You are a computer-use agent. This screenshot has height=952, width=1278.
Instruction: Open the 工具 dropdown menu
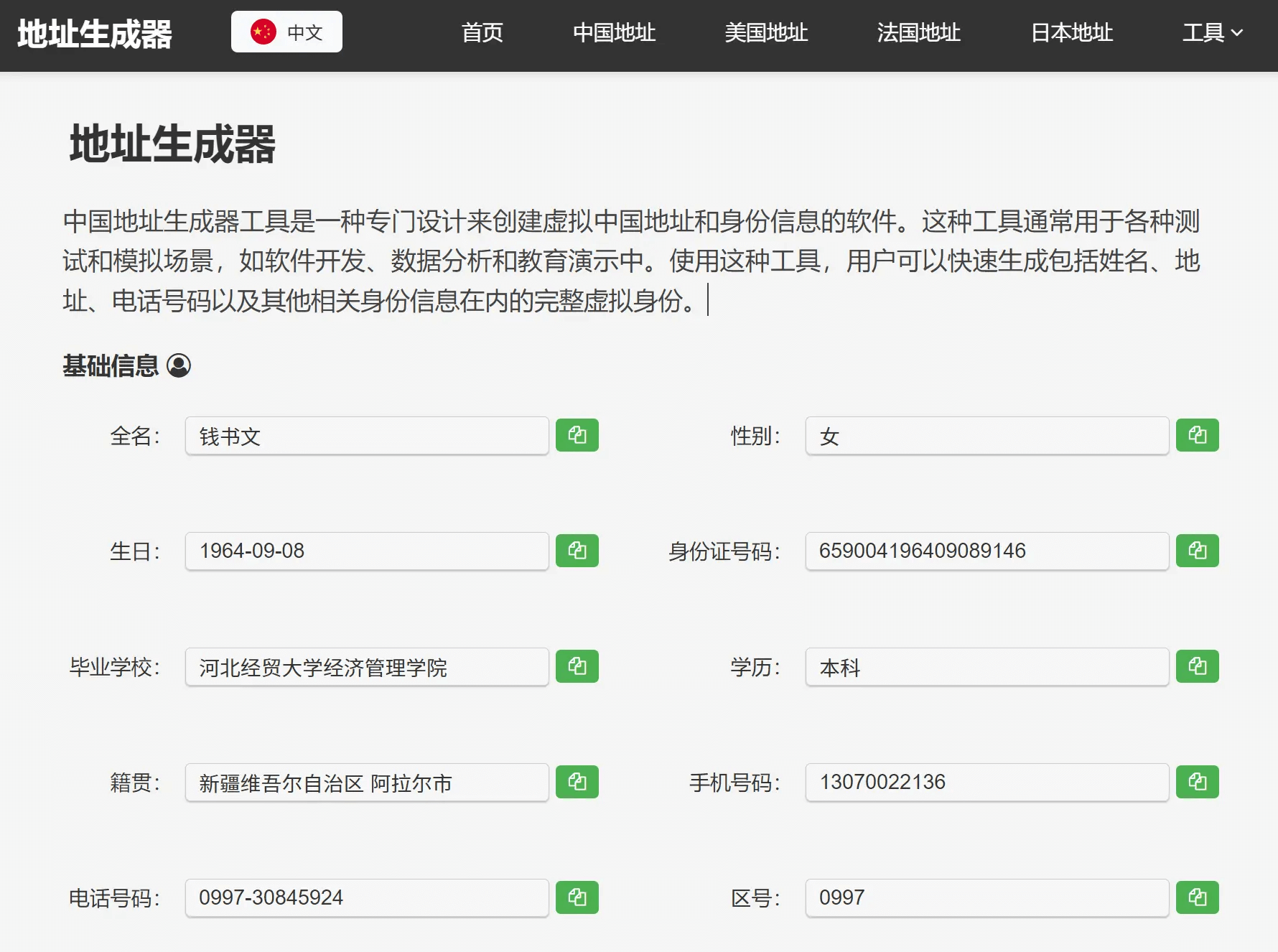point(1212,33)
